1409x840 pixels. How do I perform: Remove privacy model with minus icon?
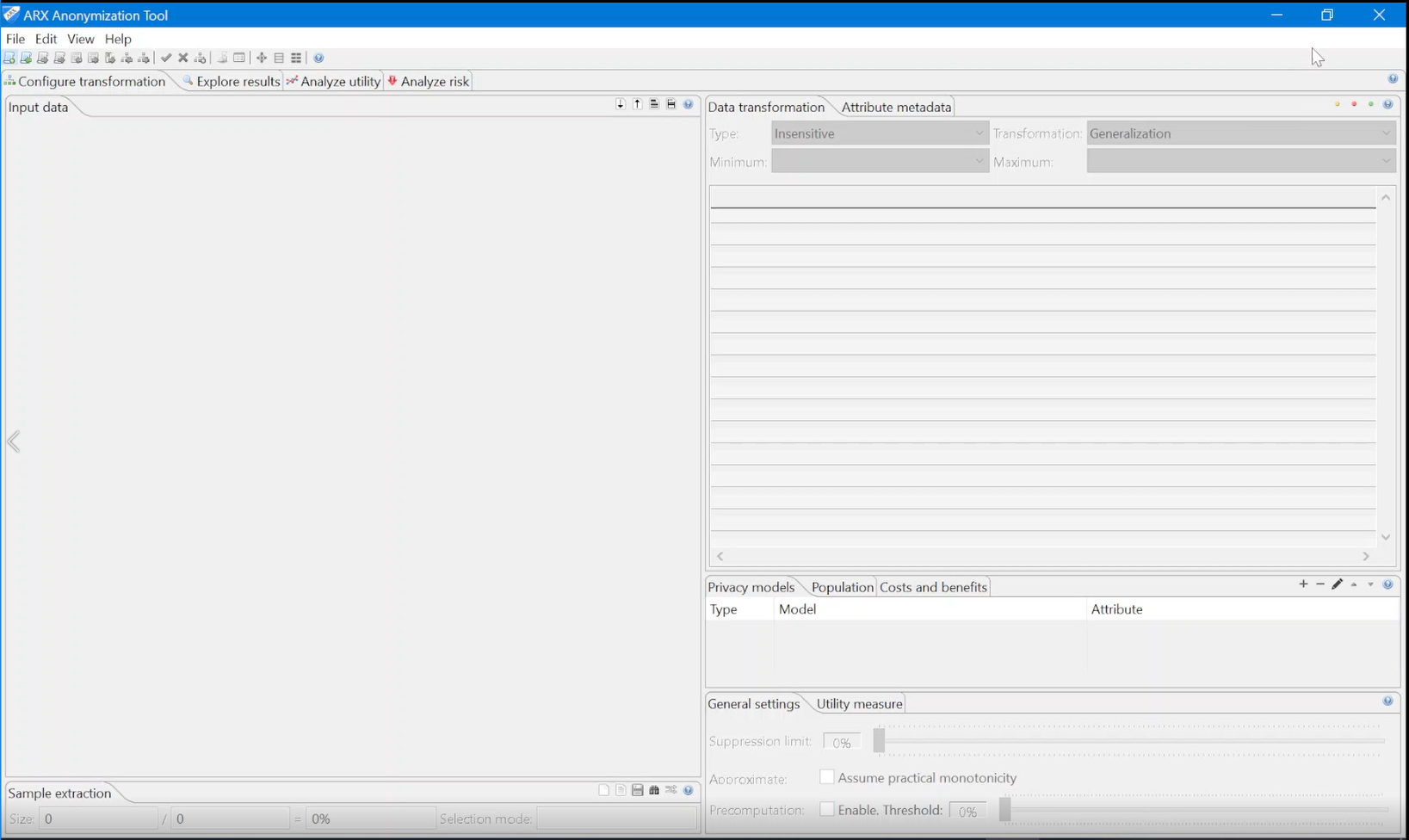1320,584
